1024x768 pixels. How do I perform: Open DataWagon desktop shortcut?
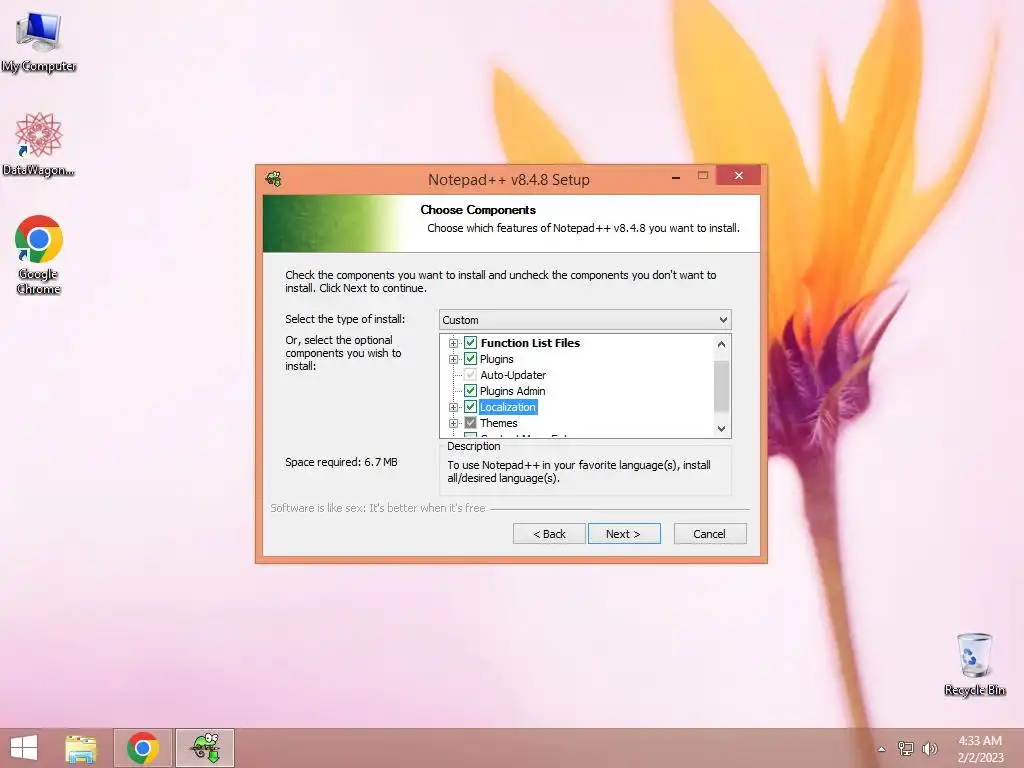coord(39,144)
